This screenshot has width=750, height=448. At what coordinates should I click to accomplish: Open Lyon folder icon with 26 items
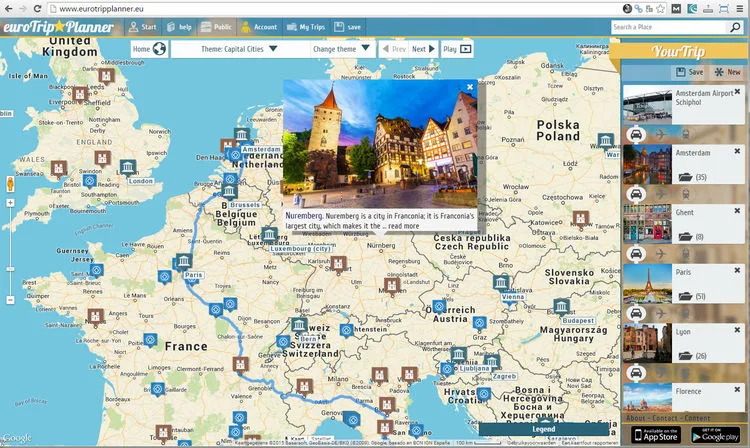[x=685, y=356]
